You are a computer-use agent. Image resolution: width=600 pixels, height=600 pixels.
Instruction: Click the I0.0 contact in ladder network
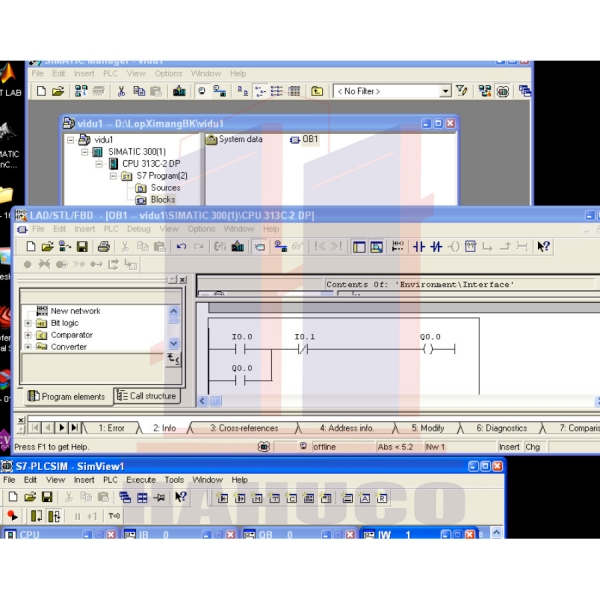(240, 349)
